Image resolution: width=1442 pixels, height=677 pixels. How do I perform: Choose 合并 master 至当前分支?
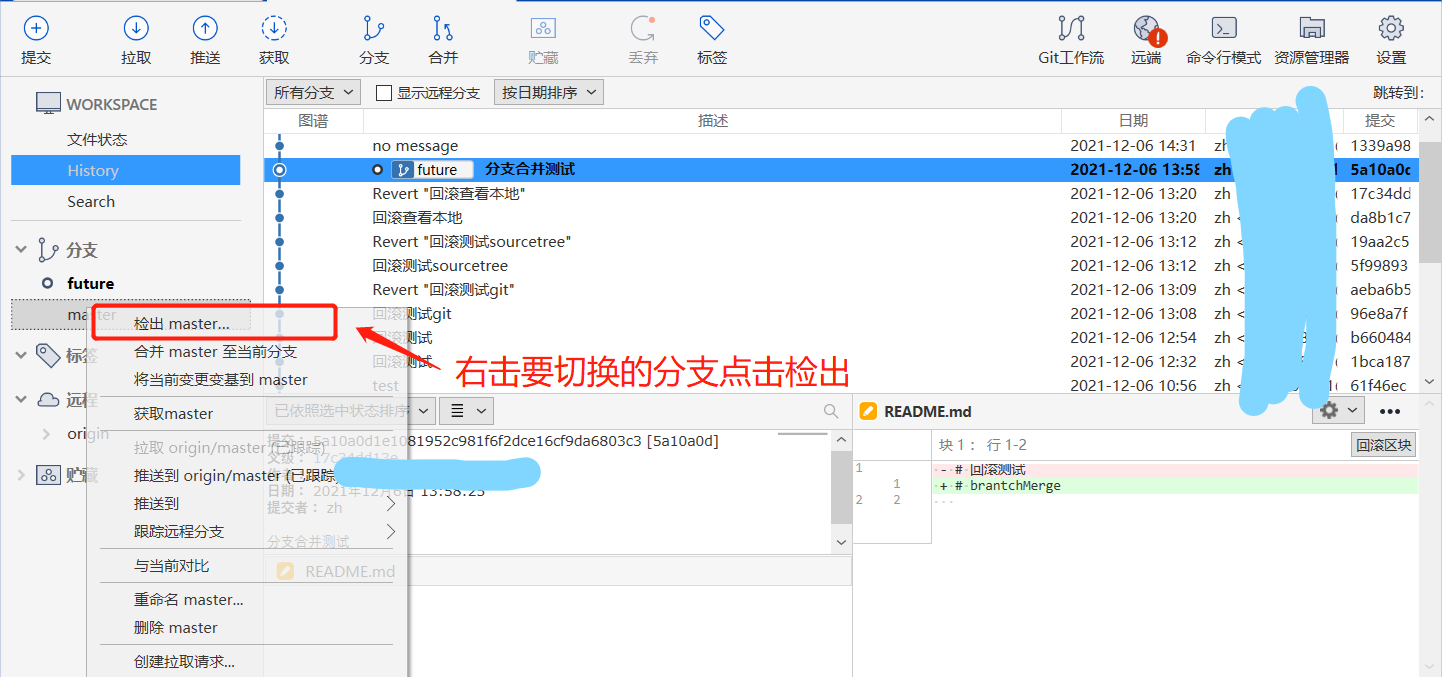pos(215,352)
